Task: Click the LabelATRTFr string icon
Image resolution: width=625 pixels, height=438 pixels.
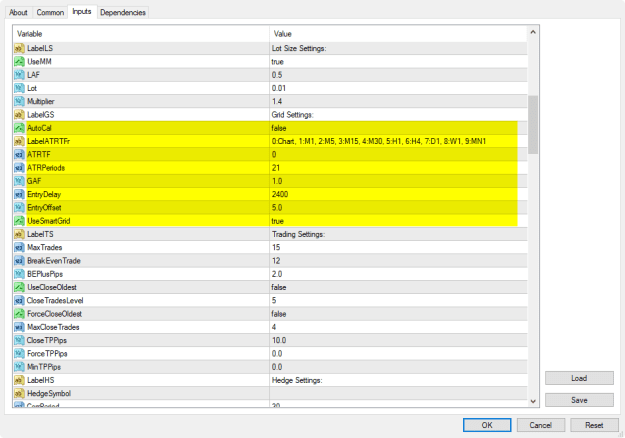Action: coord(19,141)
